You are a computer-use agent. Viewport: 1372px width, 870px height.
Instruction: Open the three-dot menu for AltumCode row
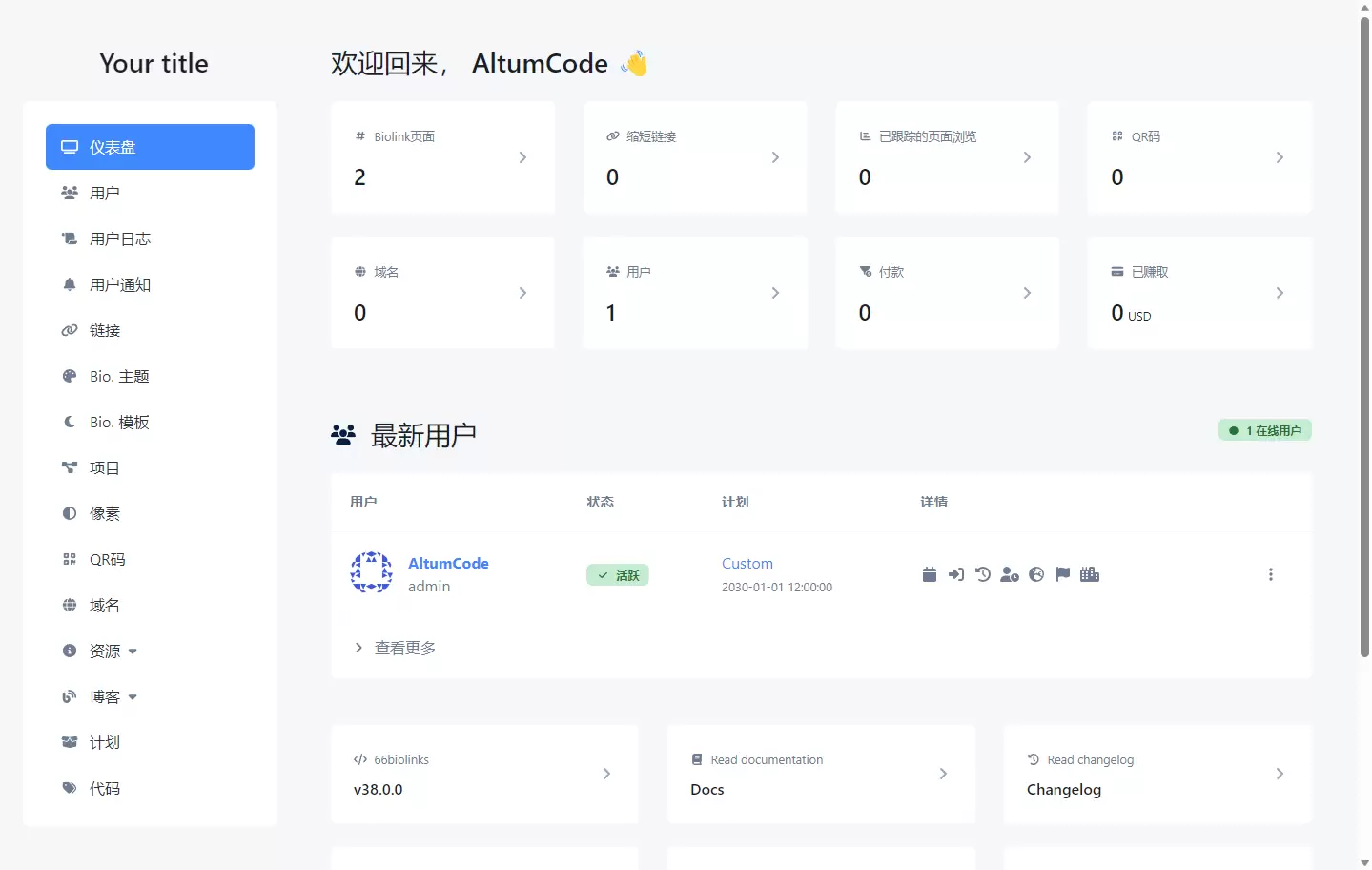1271,574
